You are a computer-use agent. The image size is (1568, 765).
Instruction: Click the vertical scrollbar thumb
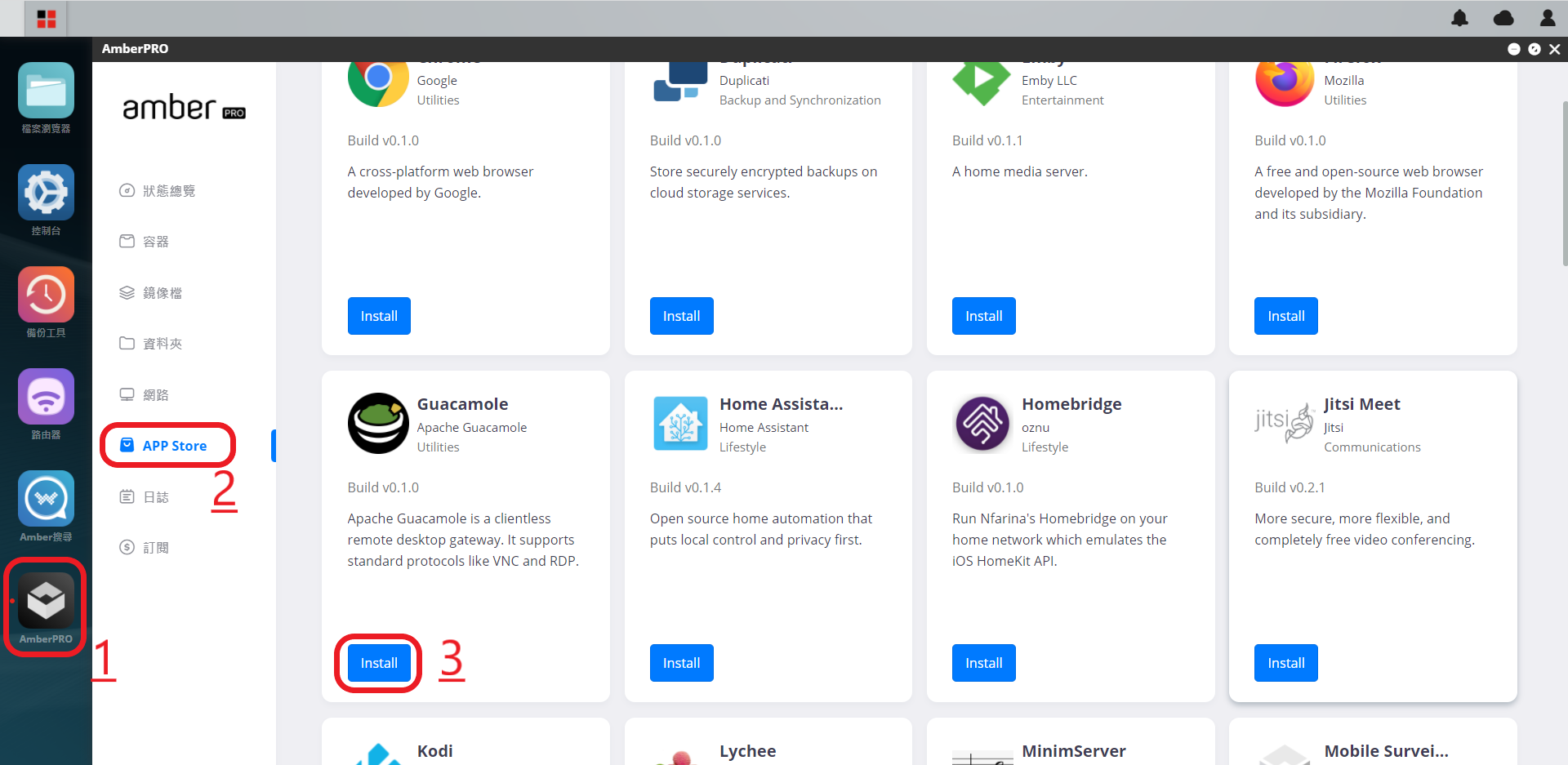[x=1564, y=184]
